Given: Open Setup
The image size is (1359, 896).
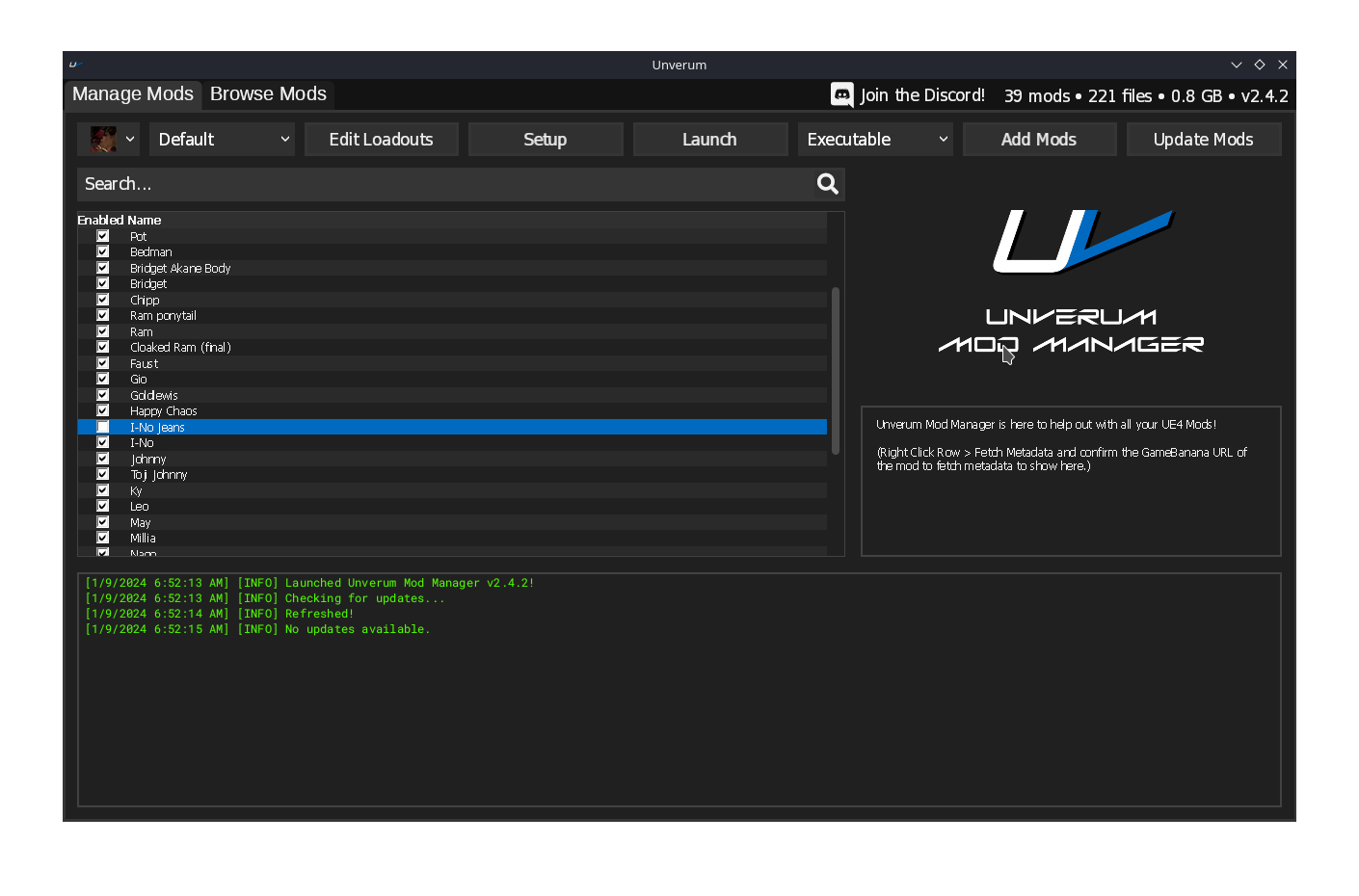Looking at the screenshot, I should pyautogui.click(x=546, y=139).
